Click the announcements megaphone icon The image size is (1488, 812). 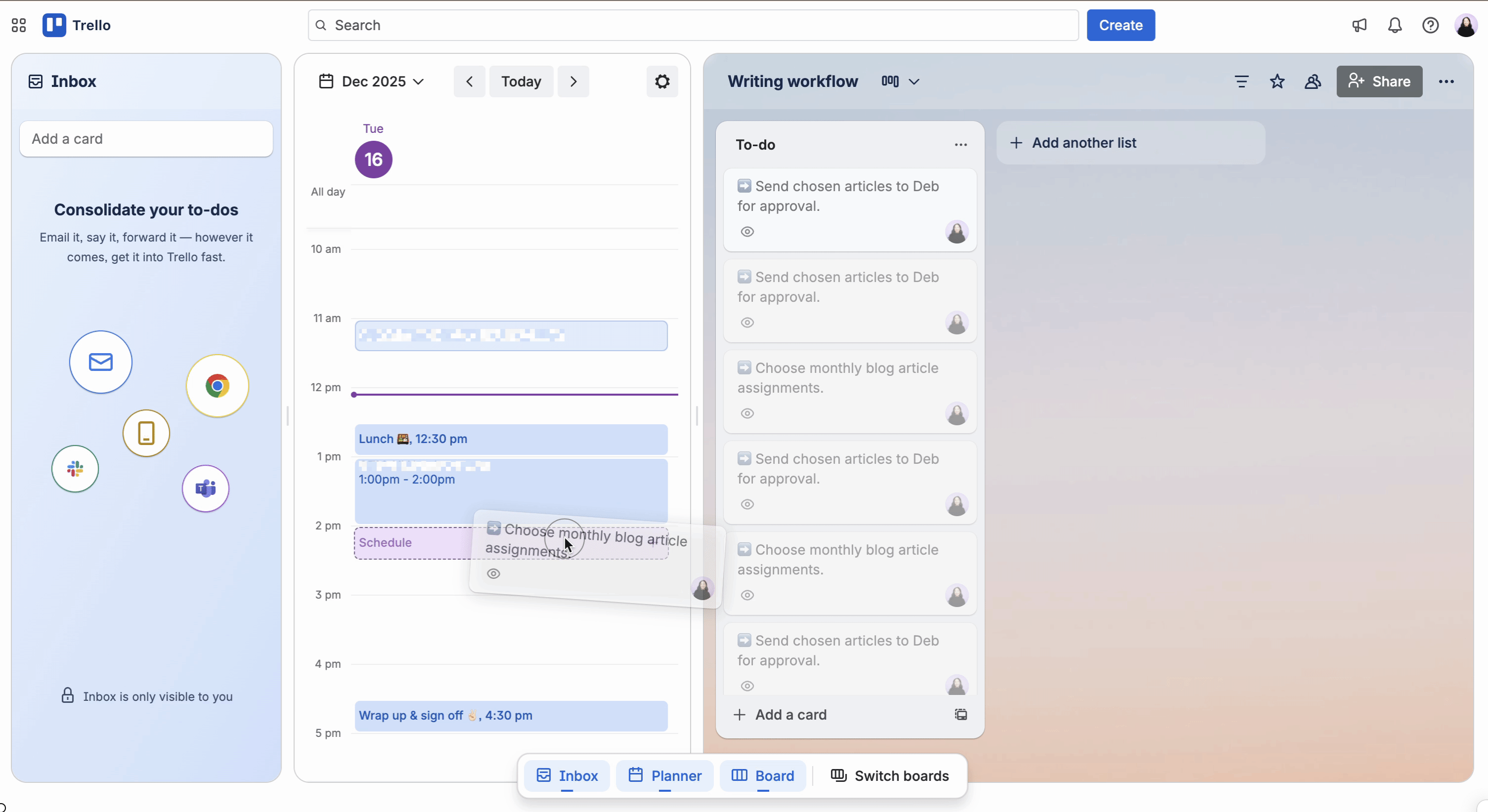point(1359,25)
